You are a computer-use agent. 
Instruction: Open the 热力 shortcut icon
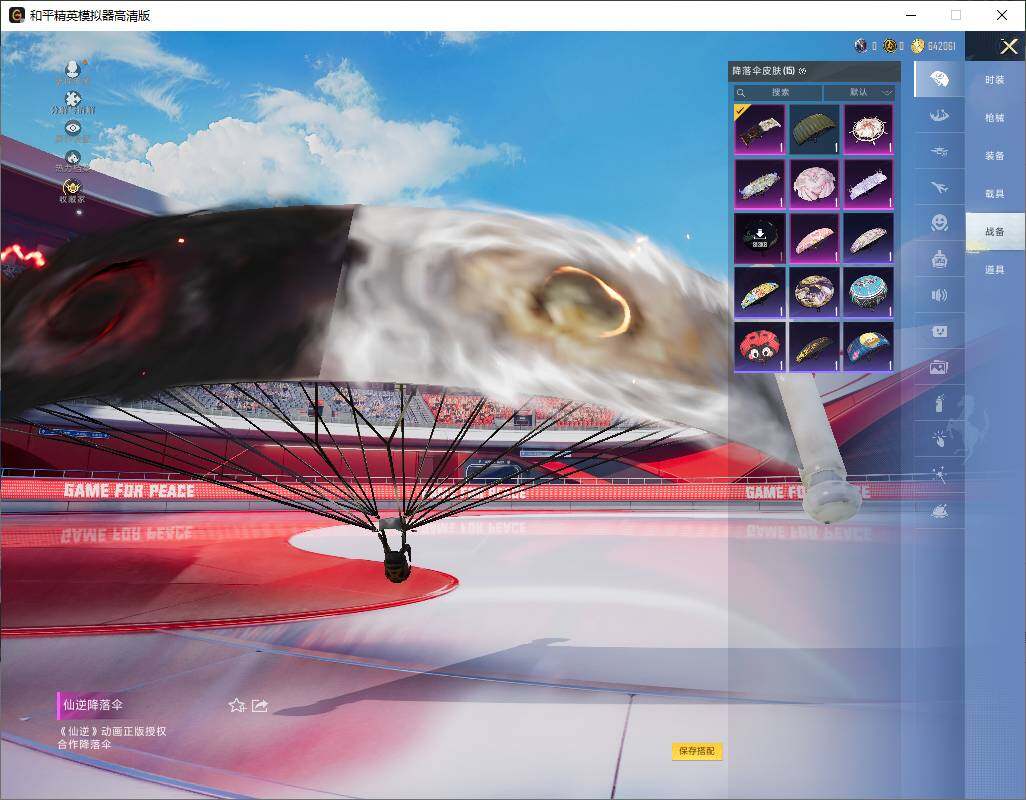coord(73,158)
